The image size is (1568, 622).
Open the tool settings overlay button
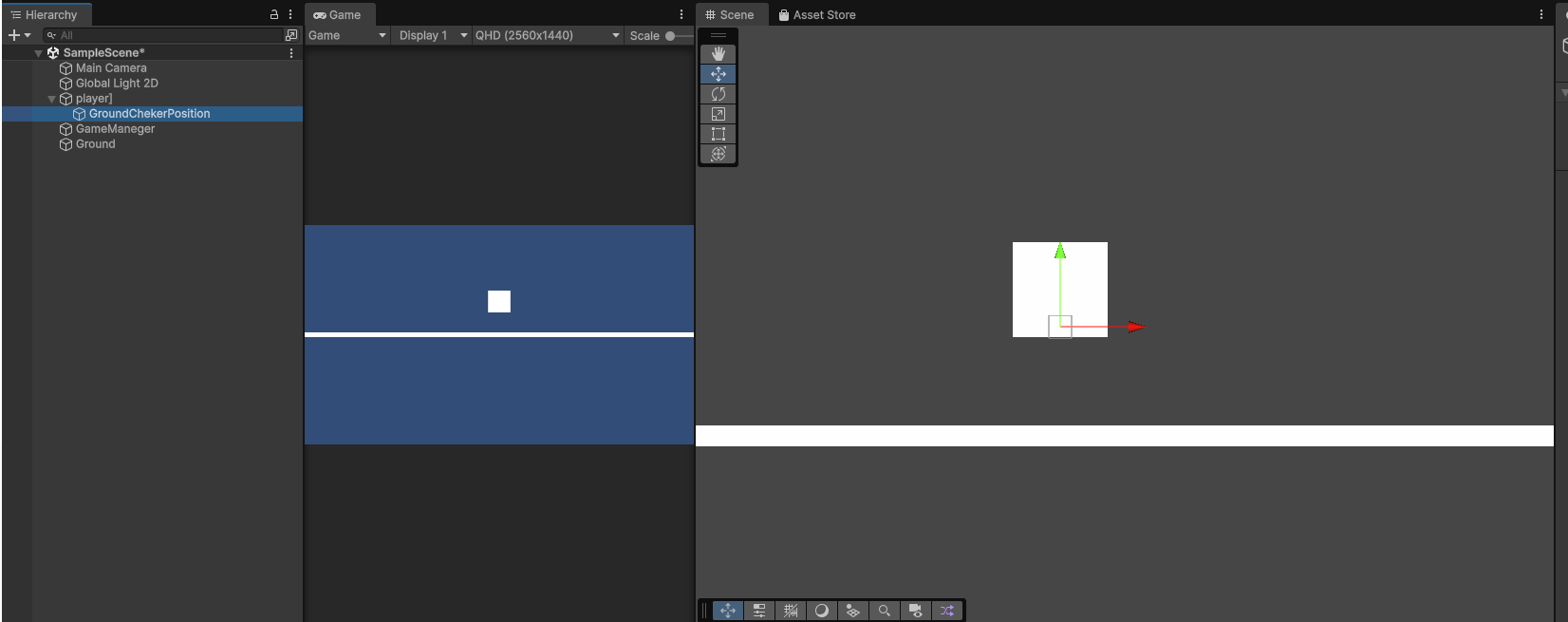(x=759, y=611)
